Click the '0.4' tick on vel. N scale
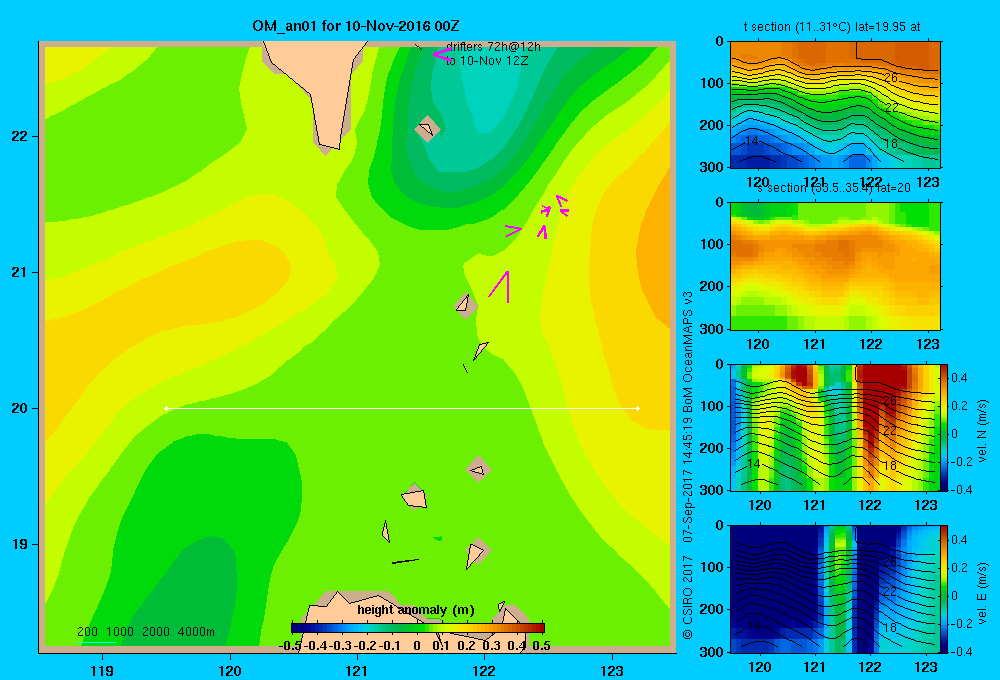Image resolution: width=1000 pixels, height=680 pixels. click(959, 378)
